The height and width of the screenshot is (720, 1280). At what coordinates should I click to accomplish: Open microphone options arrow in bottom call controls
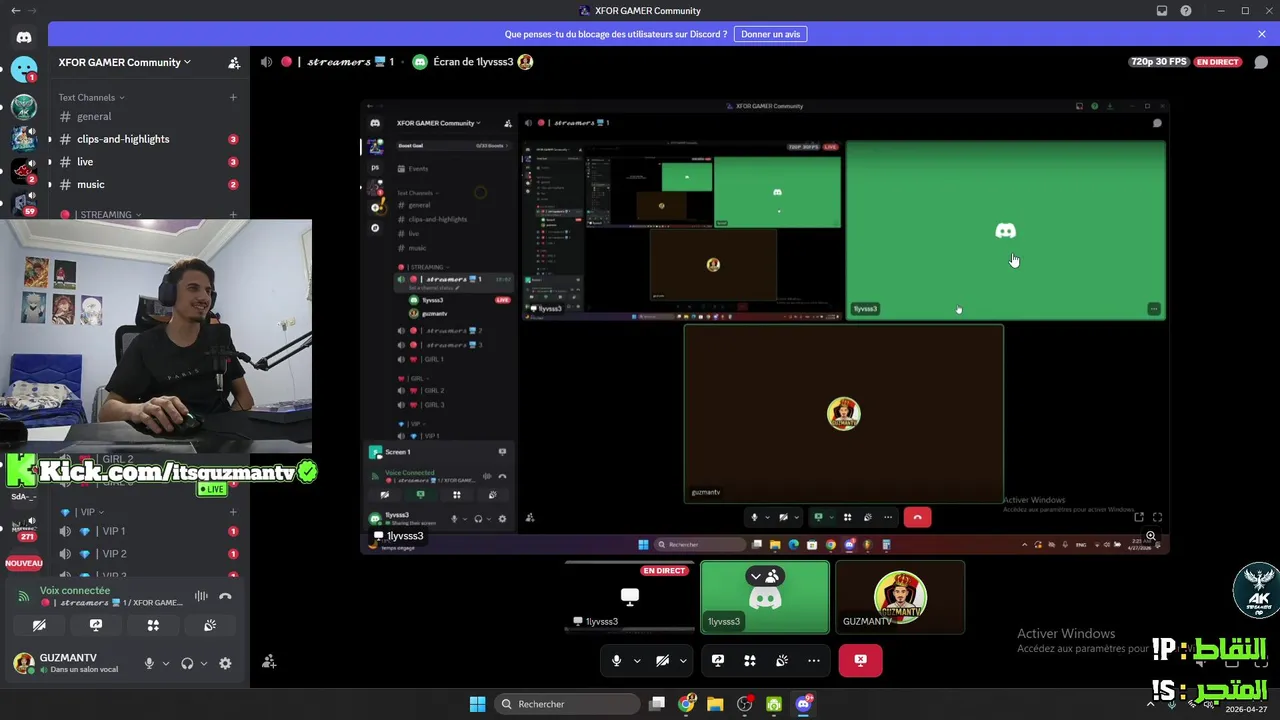[x=637, y=660]
